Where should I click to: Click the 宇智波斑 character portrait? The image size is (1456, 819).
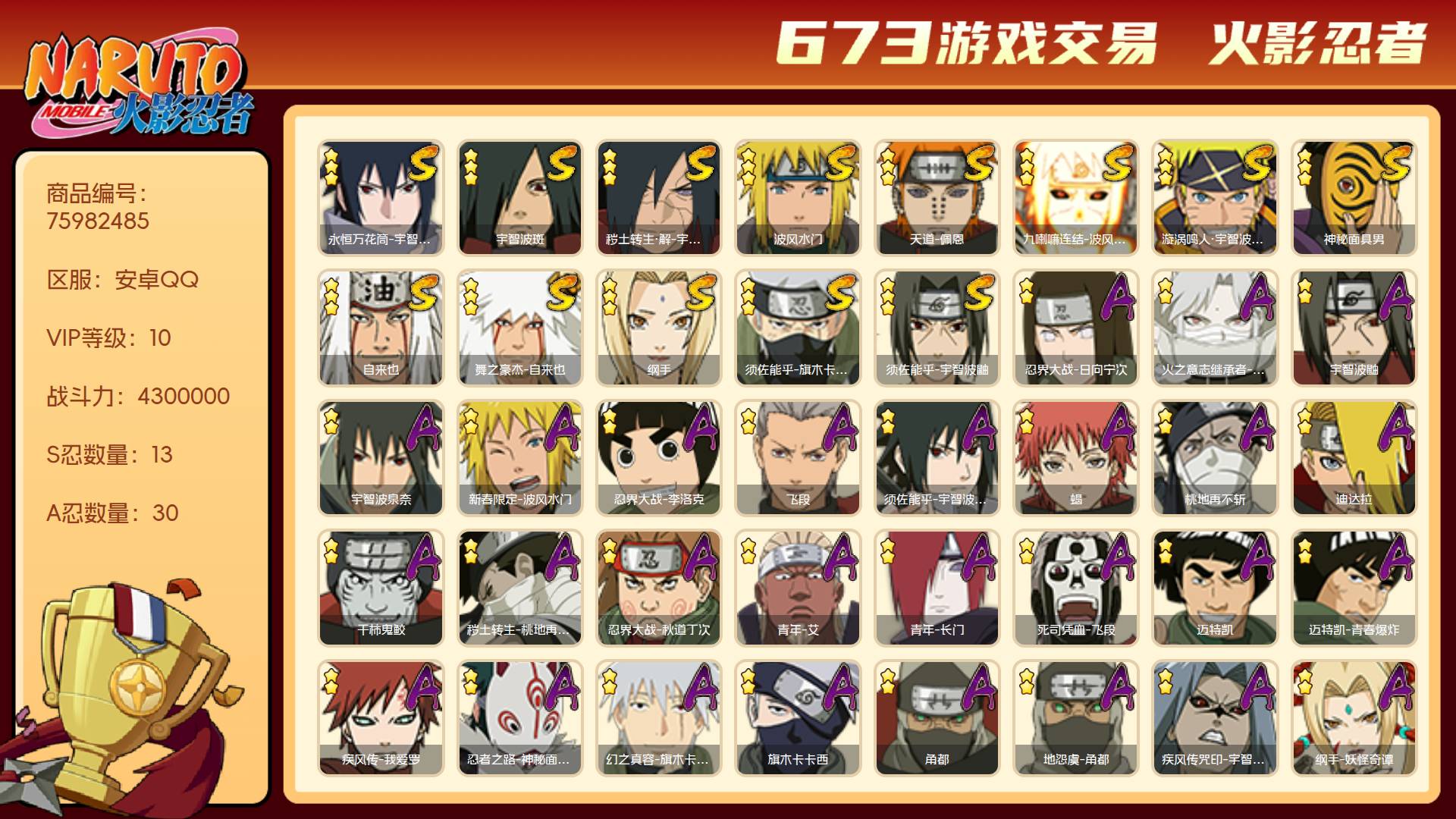(x=519, y=198)
